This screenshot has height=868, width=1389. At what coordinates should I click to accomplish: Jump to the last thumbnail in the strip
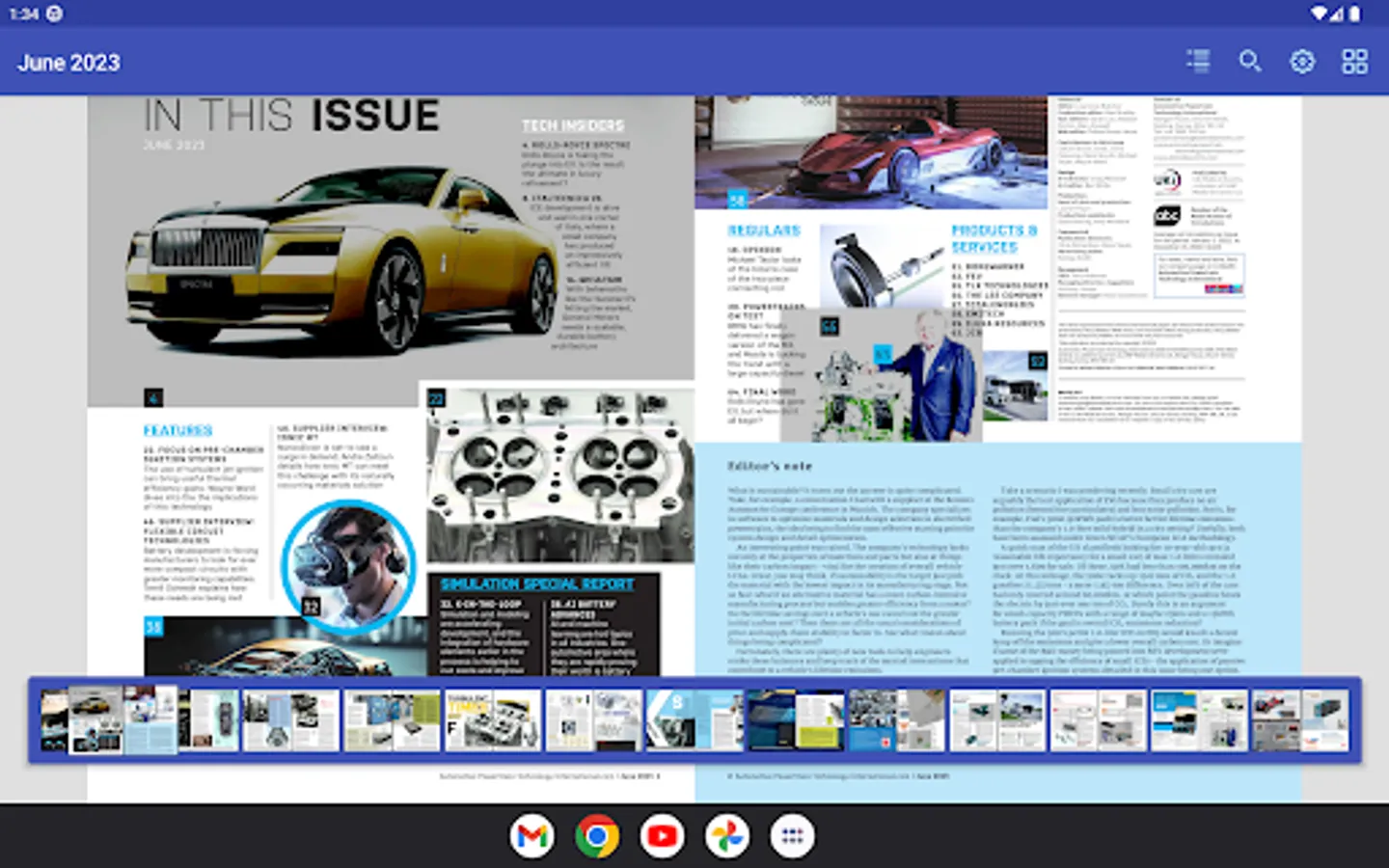(x=1299, y=719)
